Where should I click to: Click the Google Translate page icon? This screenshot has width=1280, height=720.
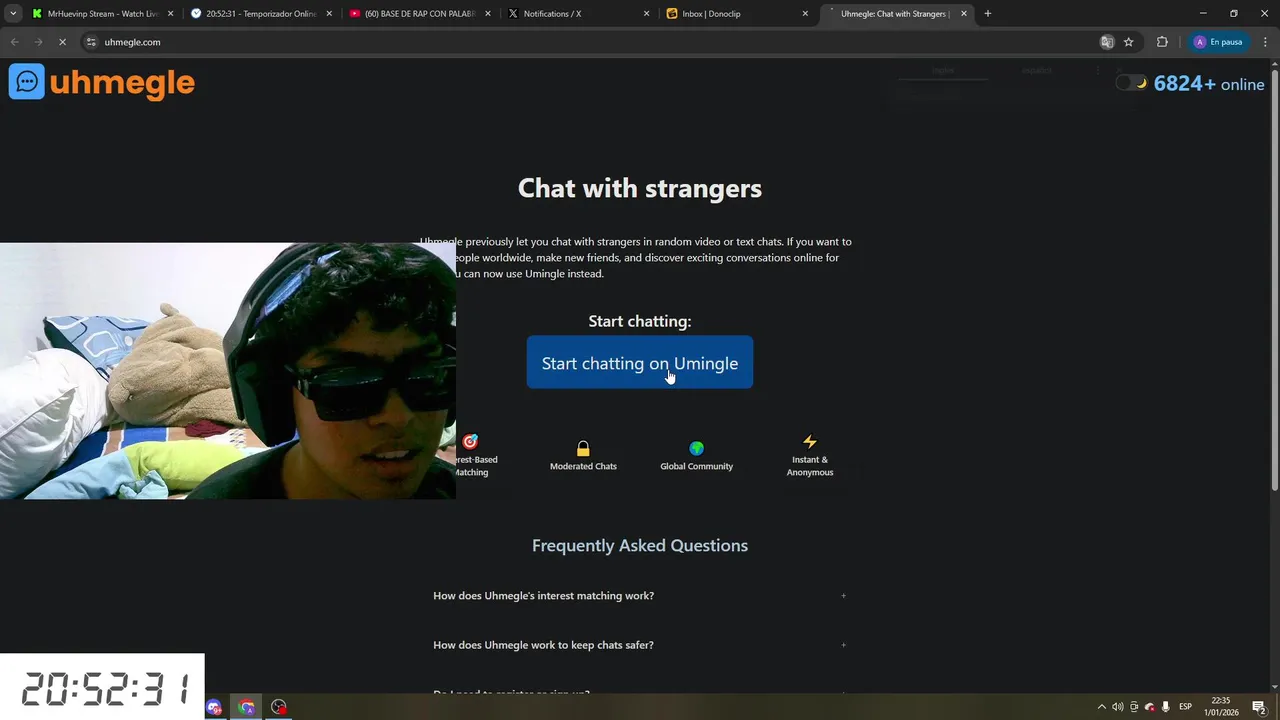(x=1107, y=42)
